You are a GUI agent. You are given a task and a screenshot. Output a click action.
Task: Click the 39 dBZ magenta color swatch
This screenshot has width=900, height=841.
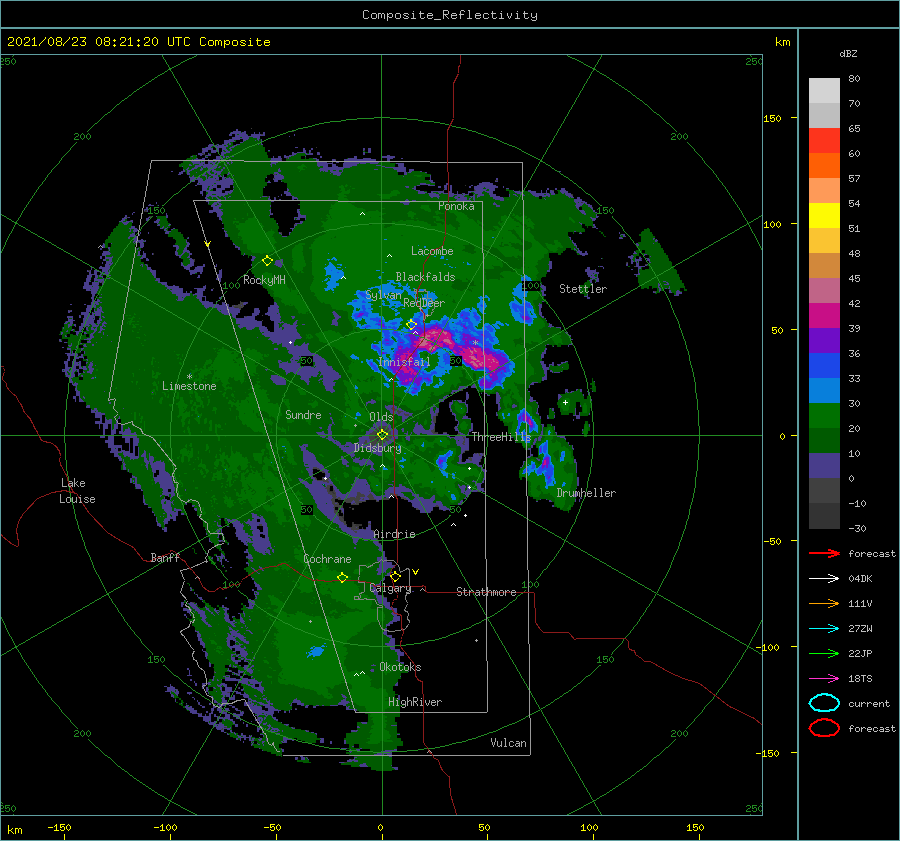click(824, 315)
